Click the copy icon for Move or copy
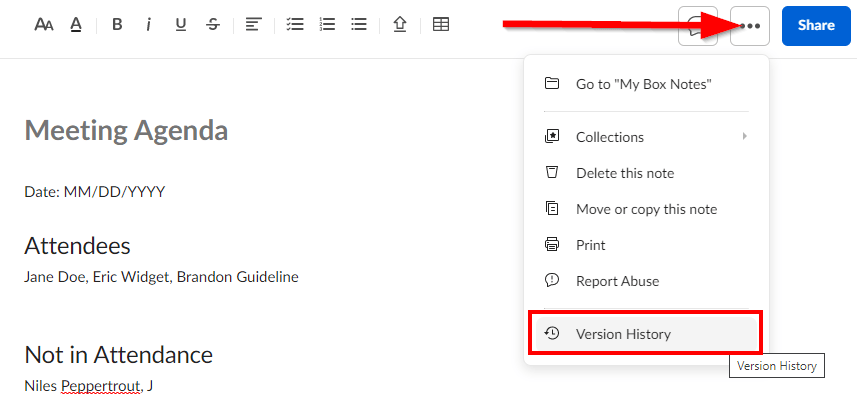Image resolution: width=857 pixels, height=405 pixels. [552, 209]
